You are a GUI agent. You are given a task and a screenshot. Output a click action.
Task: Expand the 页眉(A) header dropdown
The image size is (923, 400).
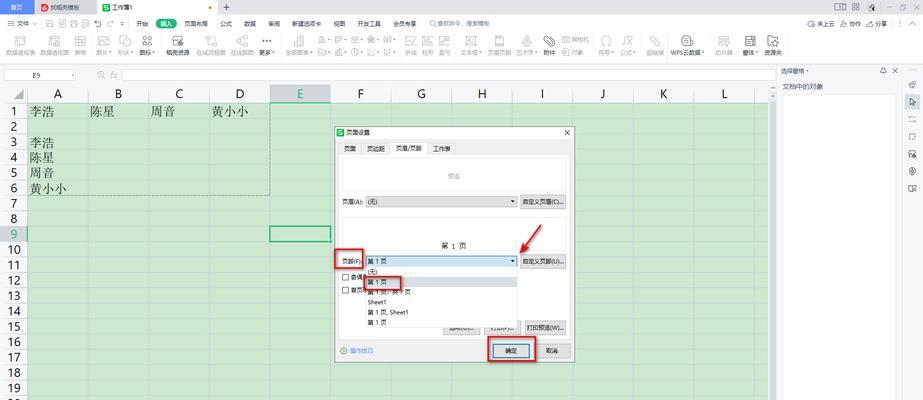coord(513,202)
